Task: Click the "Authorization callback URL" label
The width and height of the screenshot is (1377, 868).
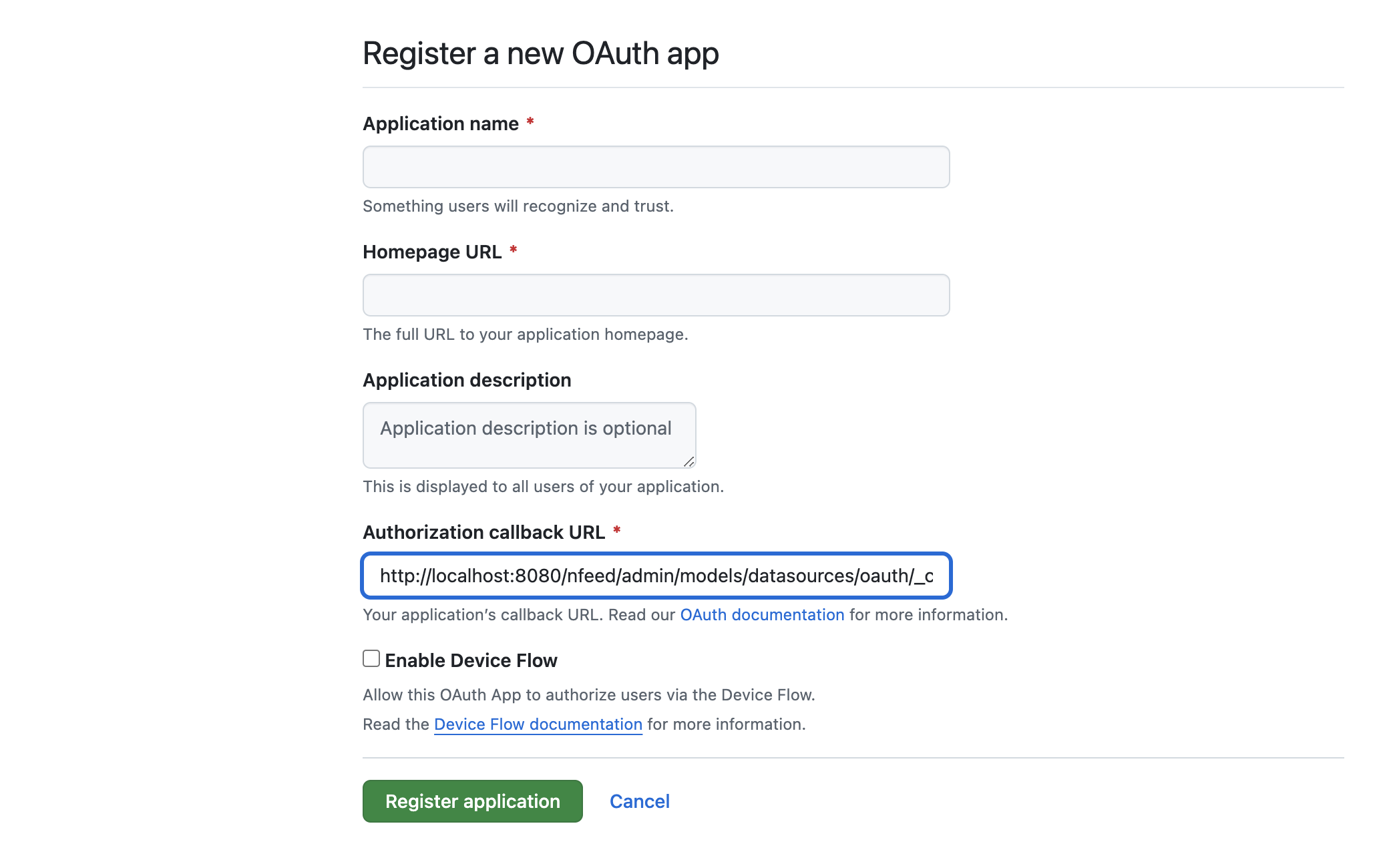Action: pyautogui.click(x=483, y=532)
